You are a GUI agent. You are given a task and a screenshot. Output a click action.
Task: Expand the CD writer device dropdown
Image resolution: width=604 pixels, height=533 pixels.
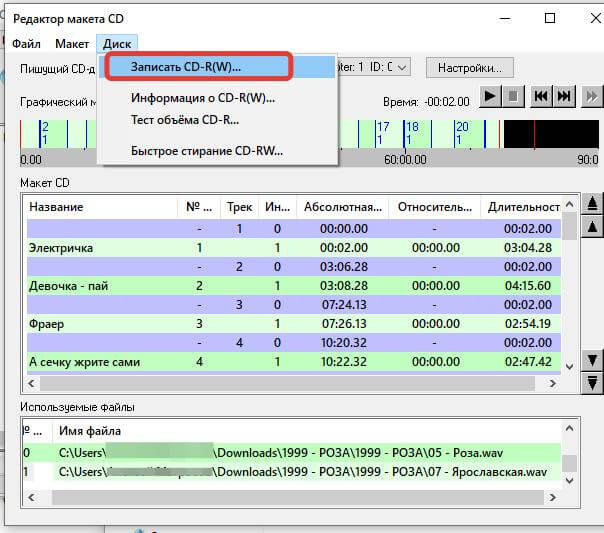[402, 68]
